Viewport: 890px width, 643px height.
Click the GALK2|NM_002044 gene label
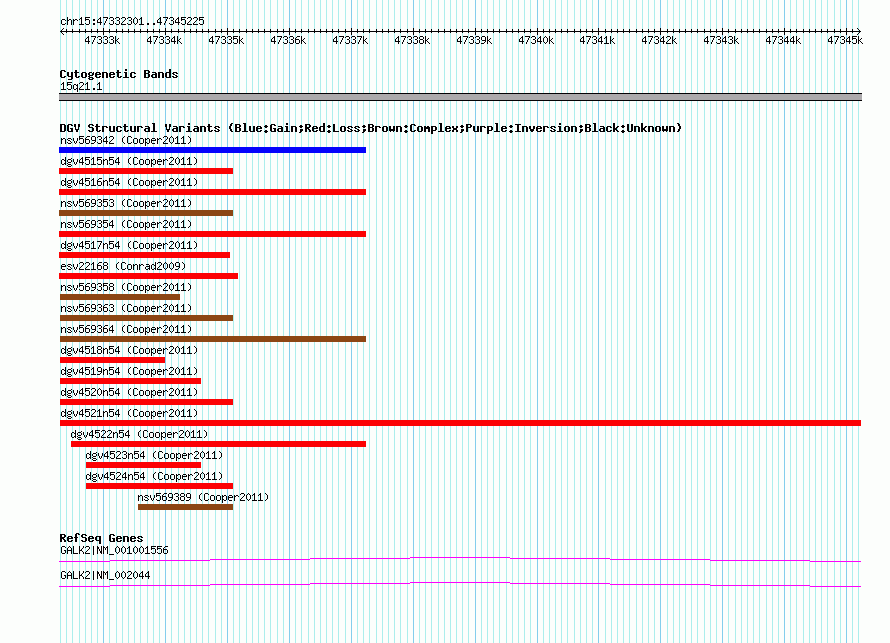[x=105, y=575]
